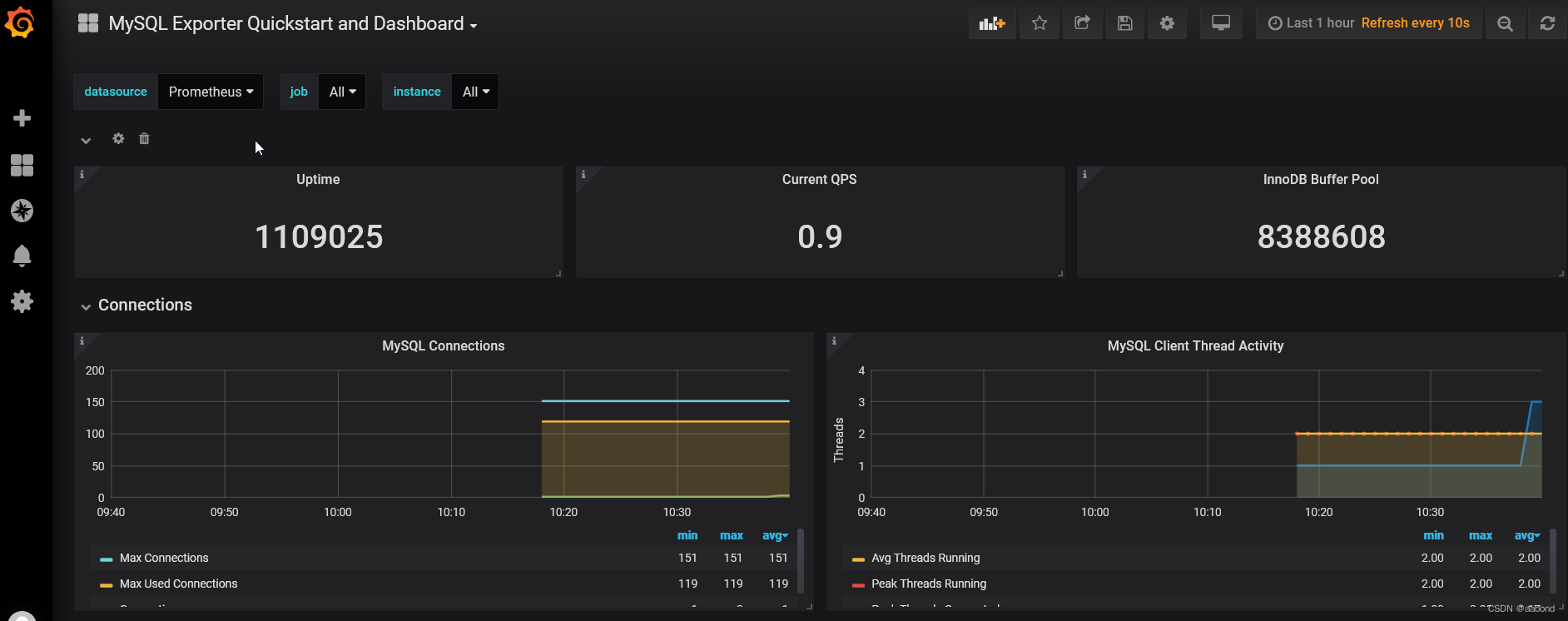Click the Grafana logo home icon
Image resolution: width=1568 pixels, height=621 pixels.
pyautogui.click(x=20, y=23)
